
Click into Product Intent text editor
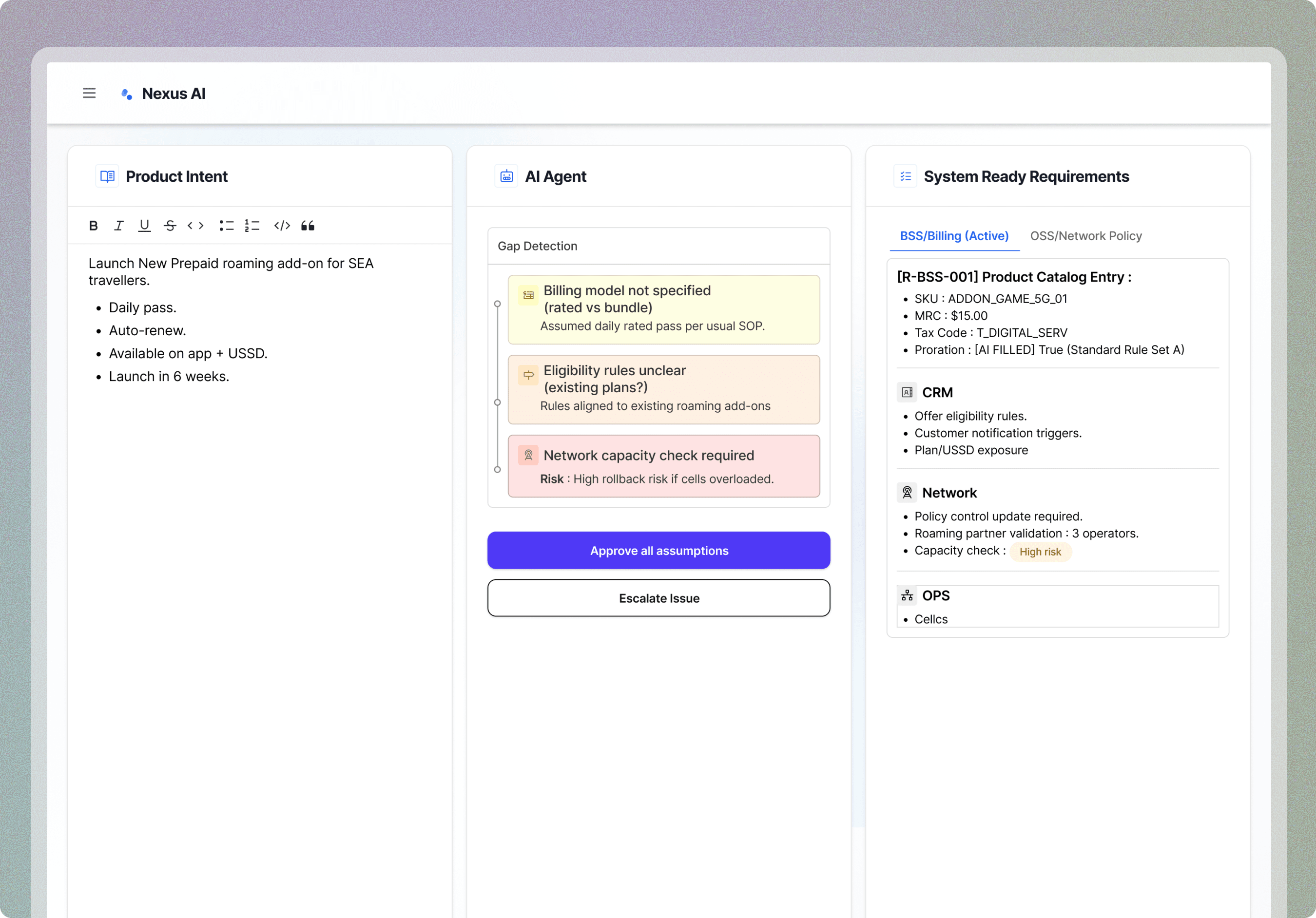point(259,516)
